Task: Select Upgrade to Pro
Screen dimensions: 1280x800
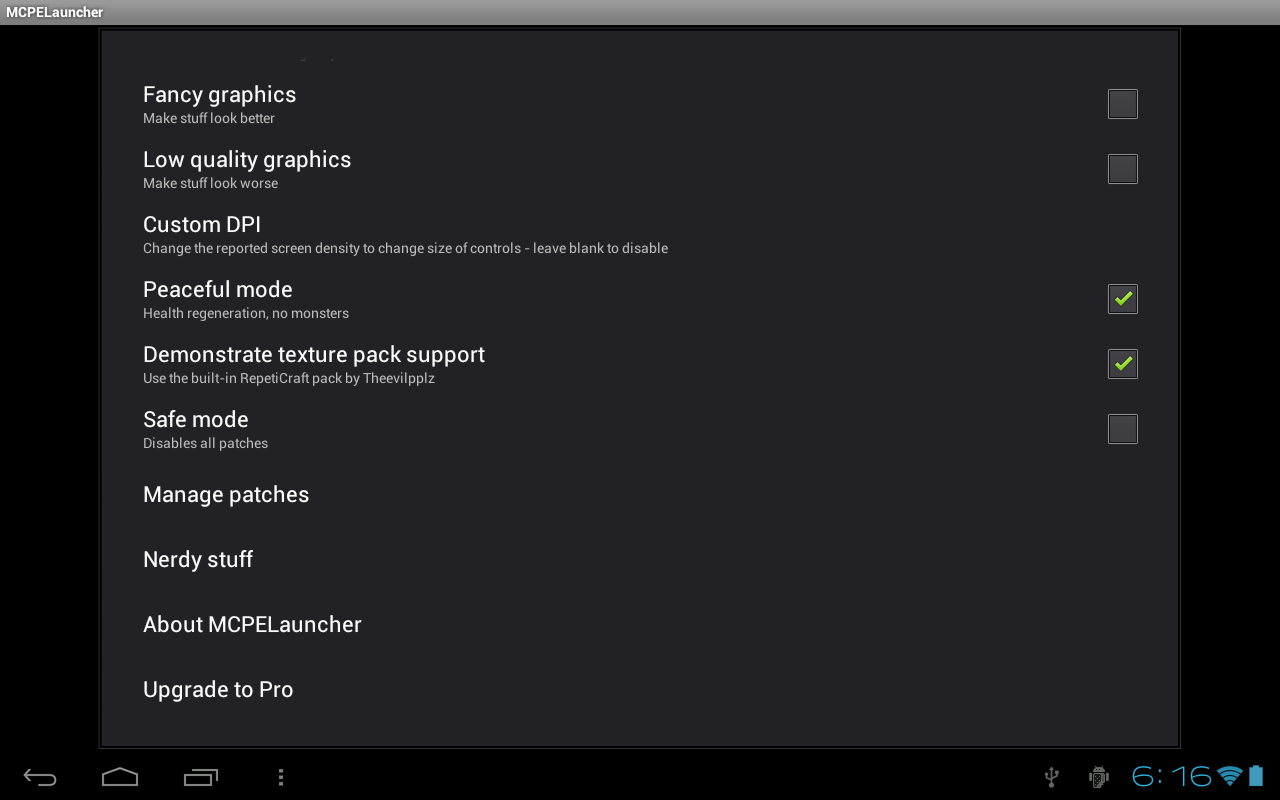Action: click(x=218, y=689)
